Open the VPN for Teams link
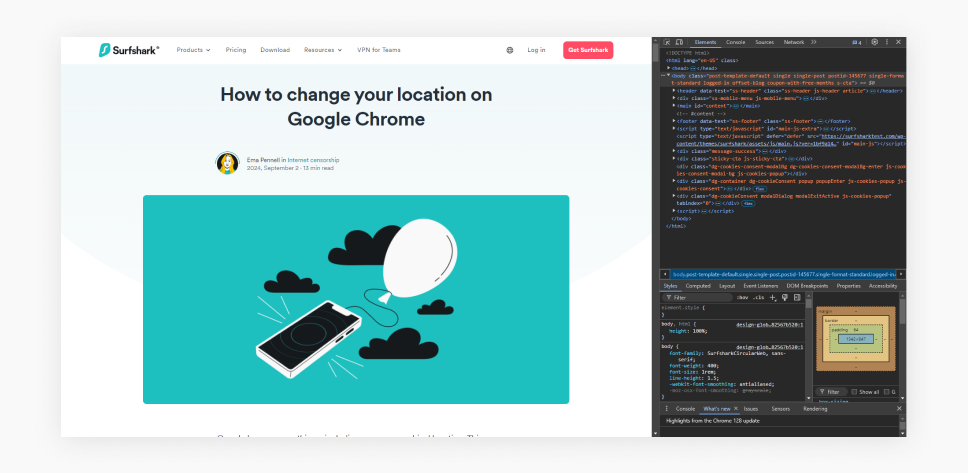Screen dimensions: 968x473 (x=378, y=50)
